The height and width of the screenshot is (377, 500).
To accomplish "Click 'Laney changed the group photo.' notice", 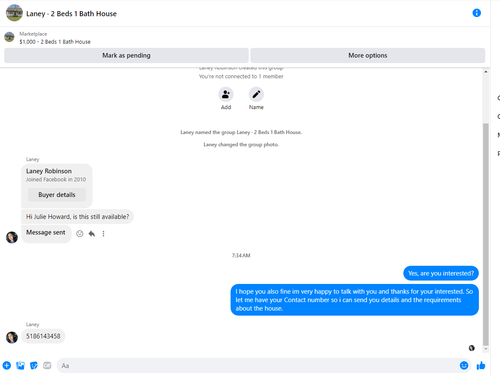I will tap(241, 145).
